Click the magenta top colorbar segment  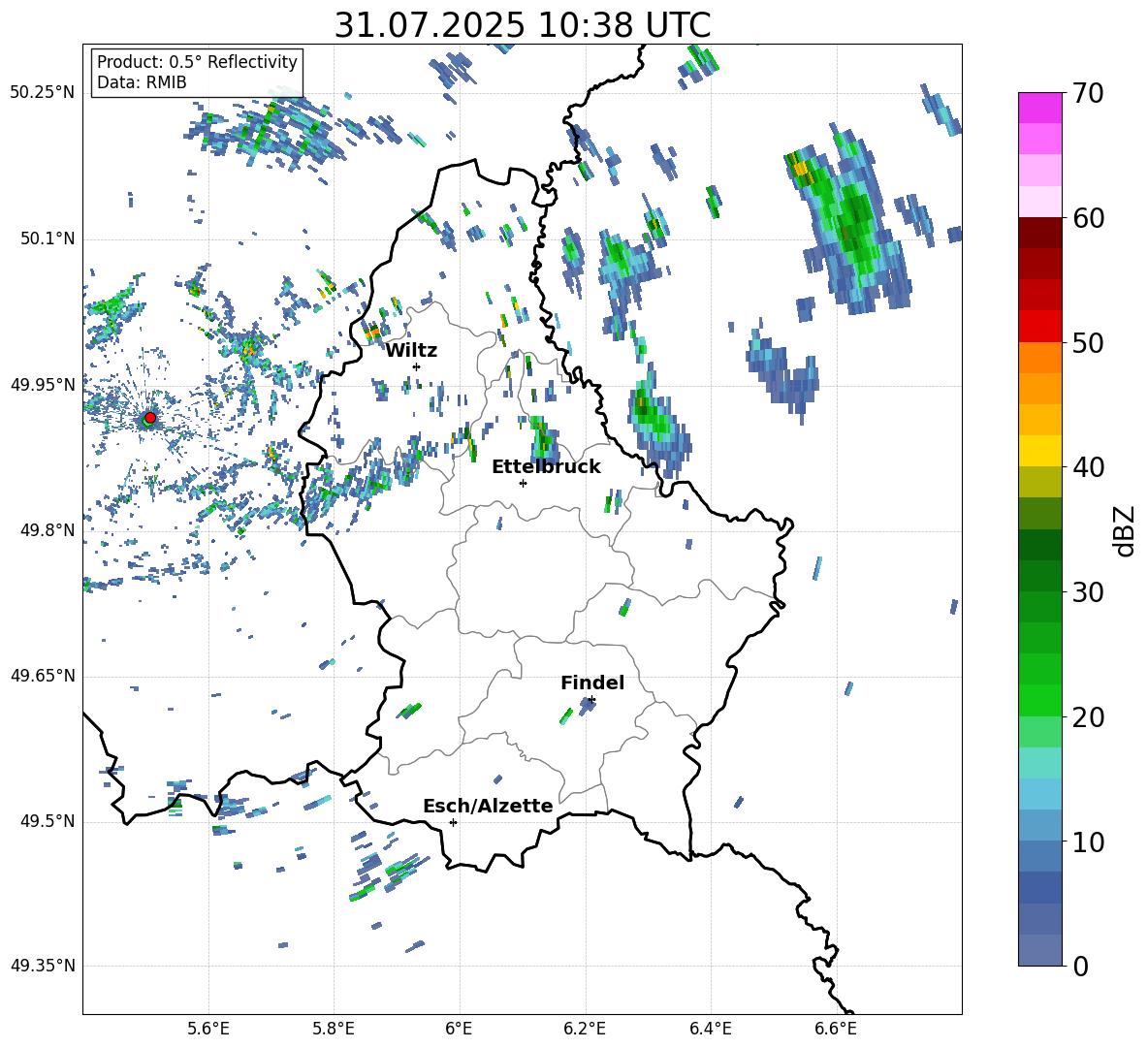click(1040, 109)
